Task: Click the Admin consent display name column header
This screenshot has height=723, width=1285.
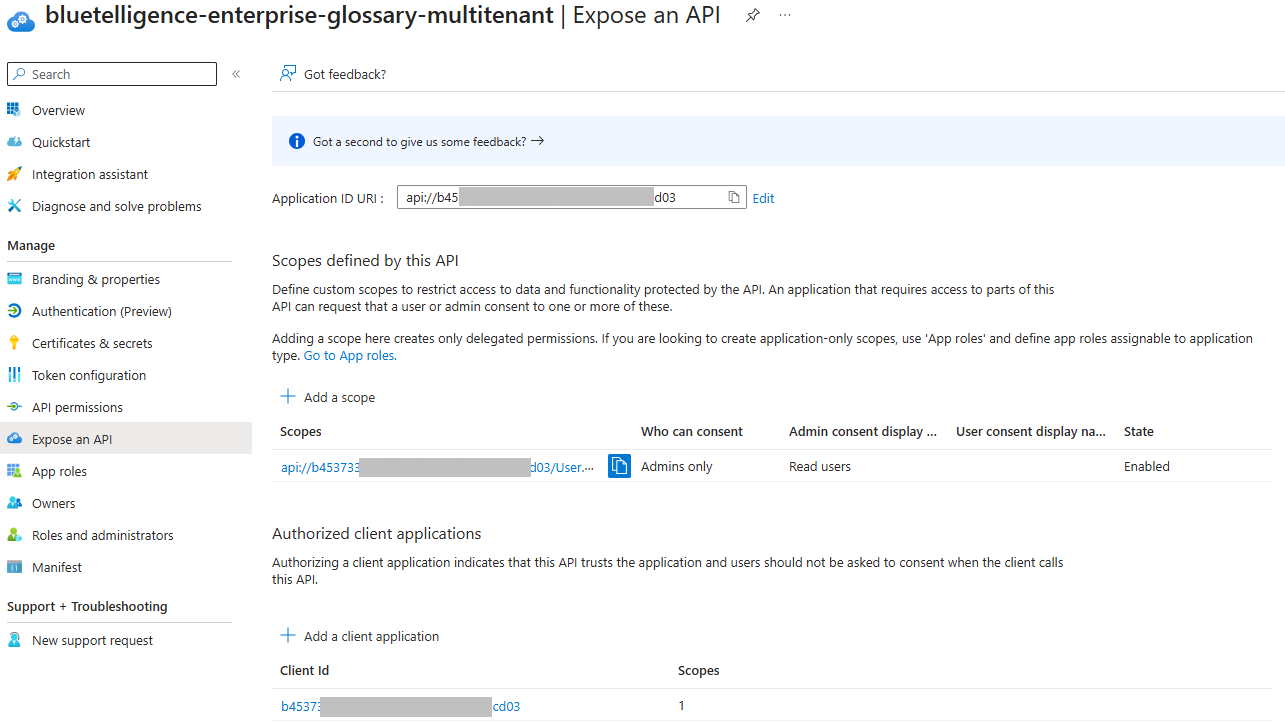Action: point(863,432)
